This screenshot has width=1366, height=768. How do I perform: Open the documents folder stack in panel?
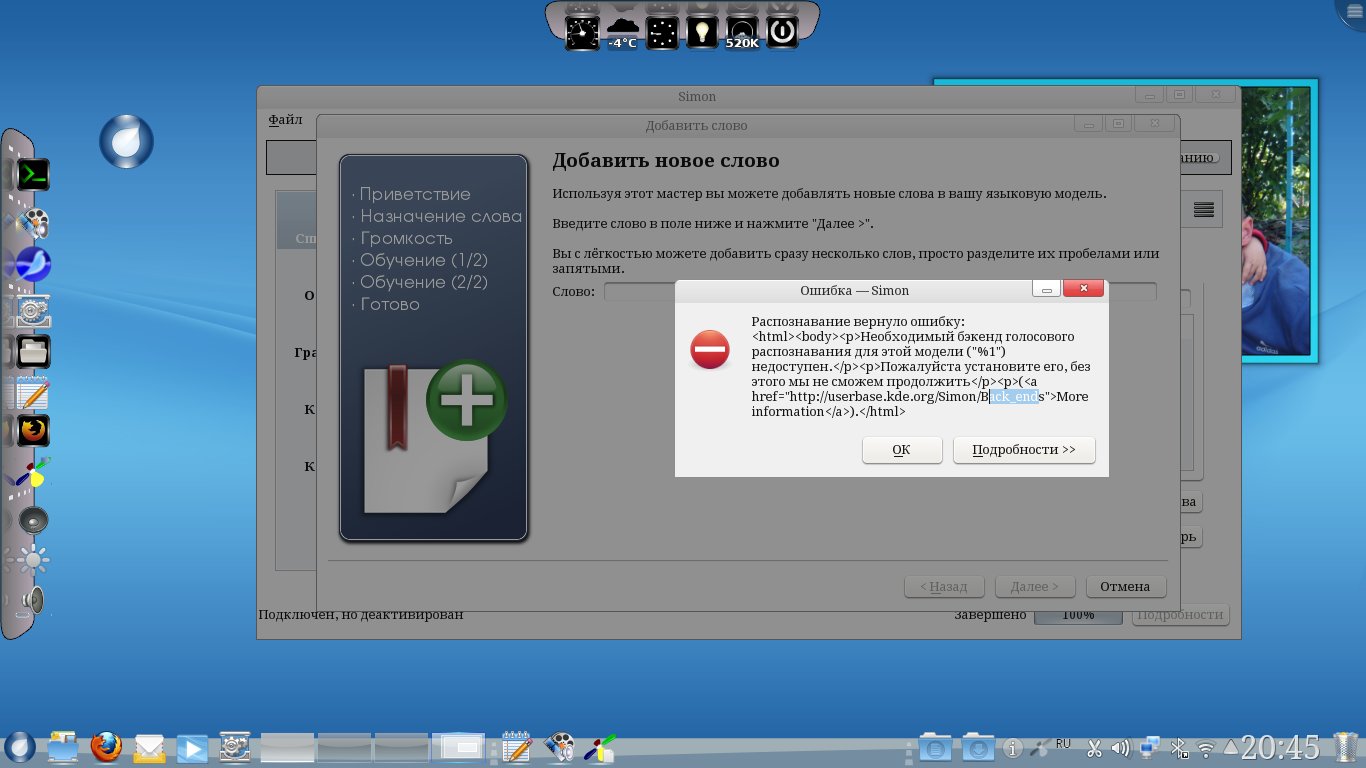(x=935, y=747)
